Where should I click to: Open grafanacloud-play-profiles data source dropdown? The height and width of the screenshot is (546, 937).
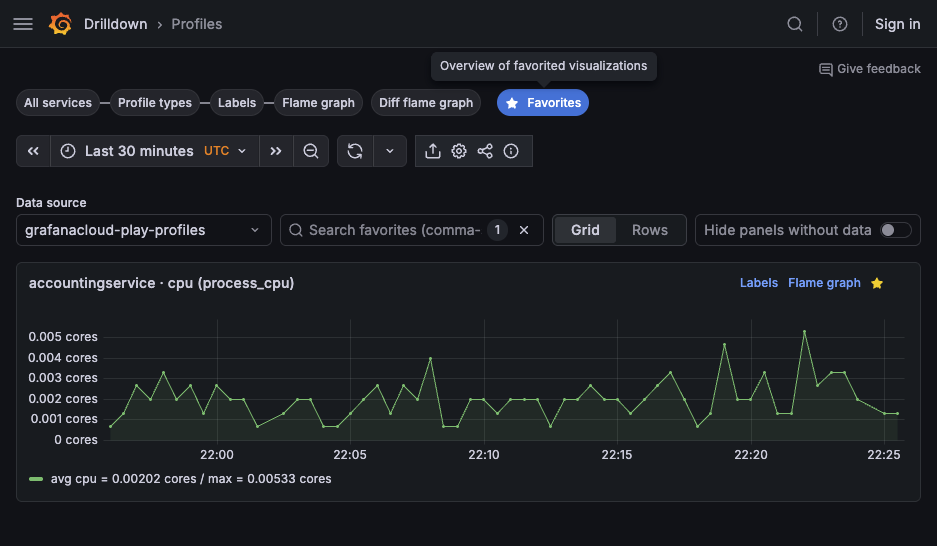(x=143, y=230)
